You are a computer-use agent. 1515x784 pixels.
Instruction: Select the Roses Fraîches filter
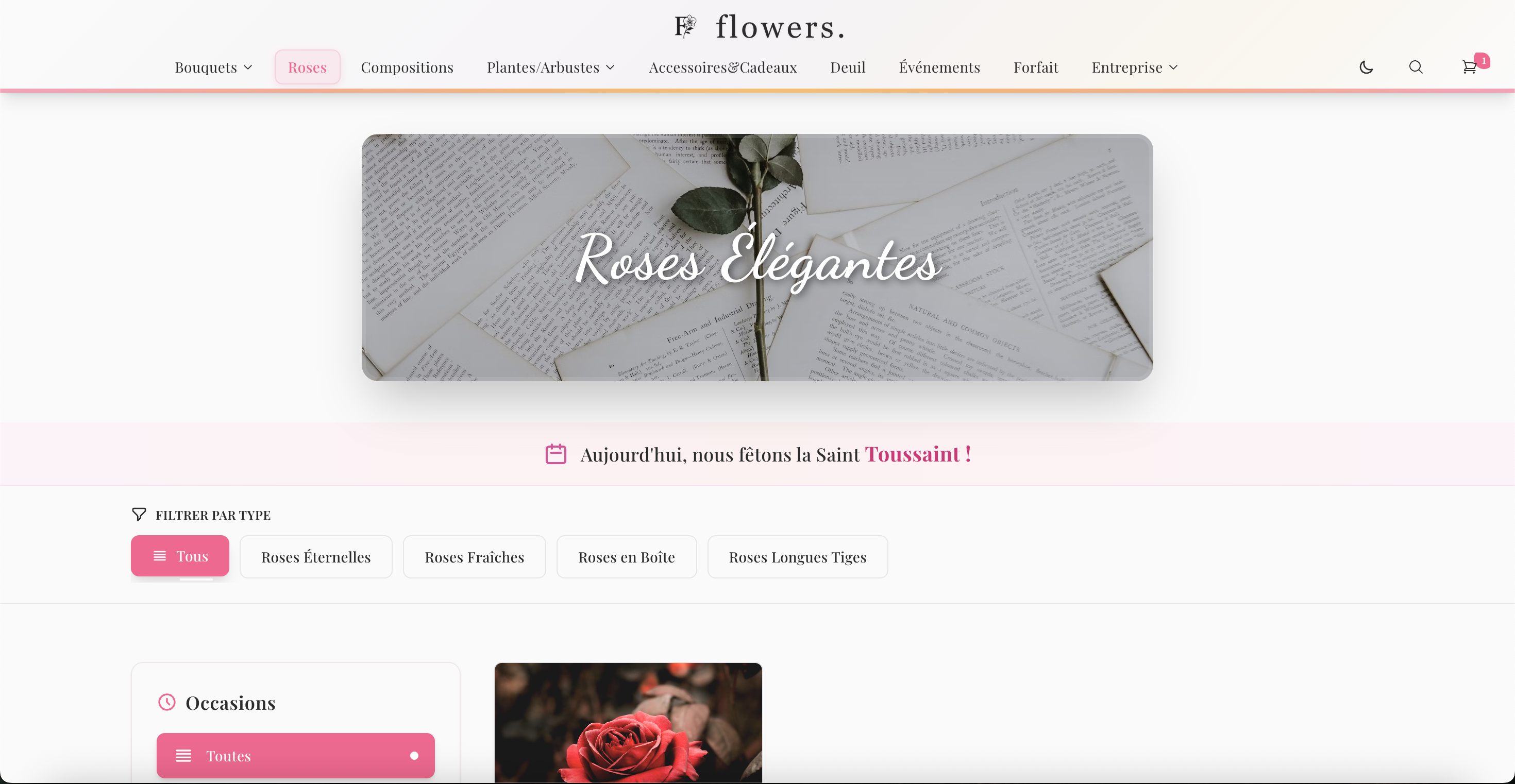coord(474,557)
